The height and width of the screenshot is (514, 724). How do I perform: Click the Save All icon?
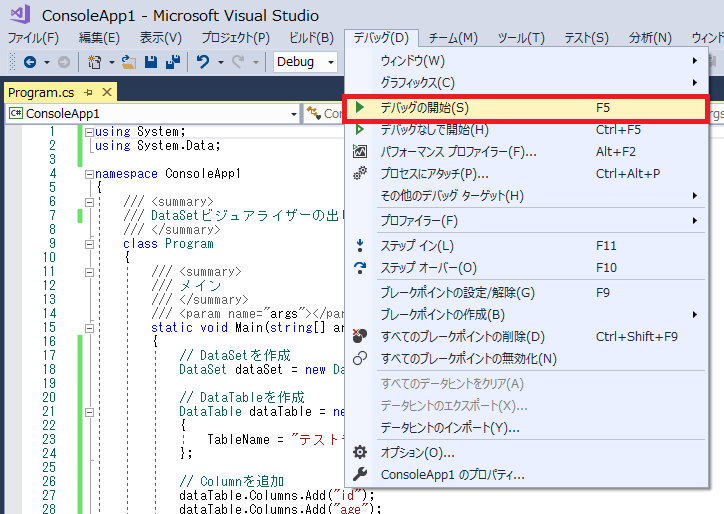(x=173, y=62)
